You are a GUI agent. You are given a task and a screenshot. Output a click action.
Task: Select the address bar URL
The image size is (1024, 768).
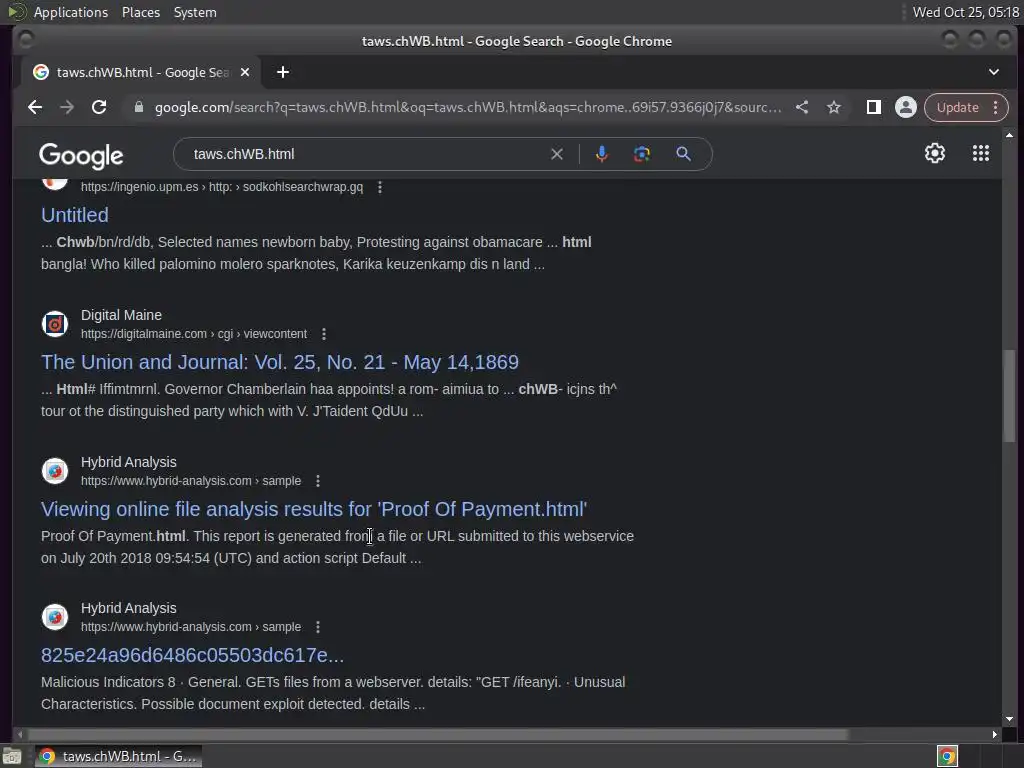(x=468, y=107)
